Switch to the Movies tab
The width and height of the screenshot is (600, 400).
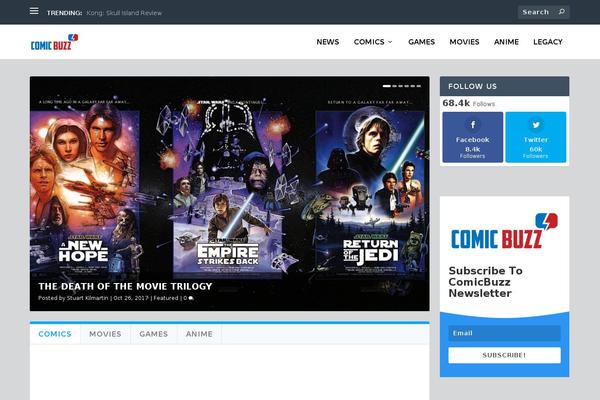(105, 334)
